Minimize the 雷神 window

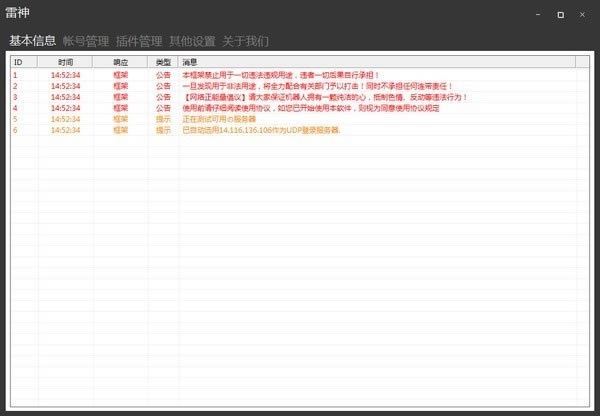[538, 14]
